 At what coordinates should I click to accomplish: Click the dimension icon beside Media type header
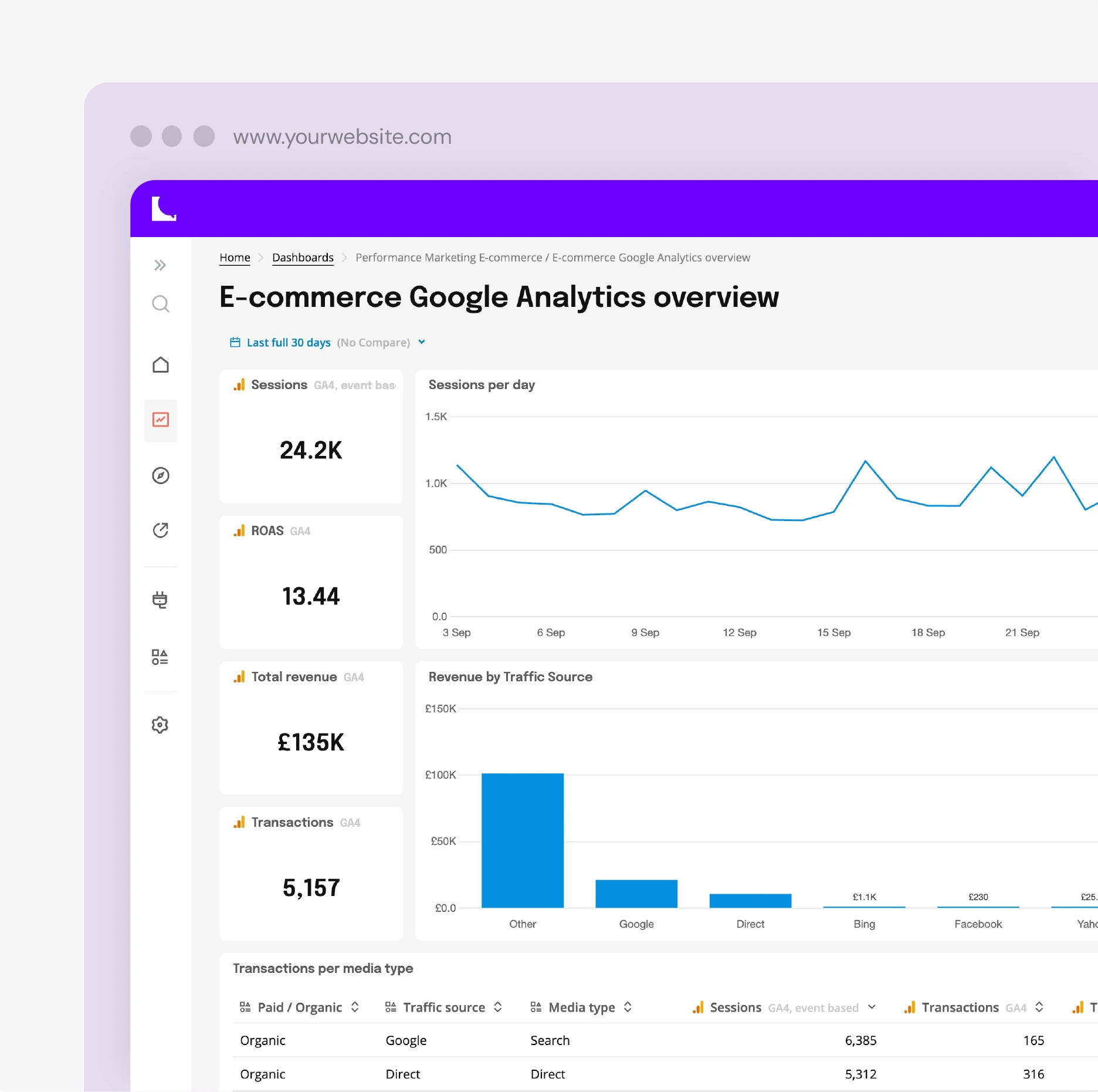536,1007
